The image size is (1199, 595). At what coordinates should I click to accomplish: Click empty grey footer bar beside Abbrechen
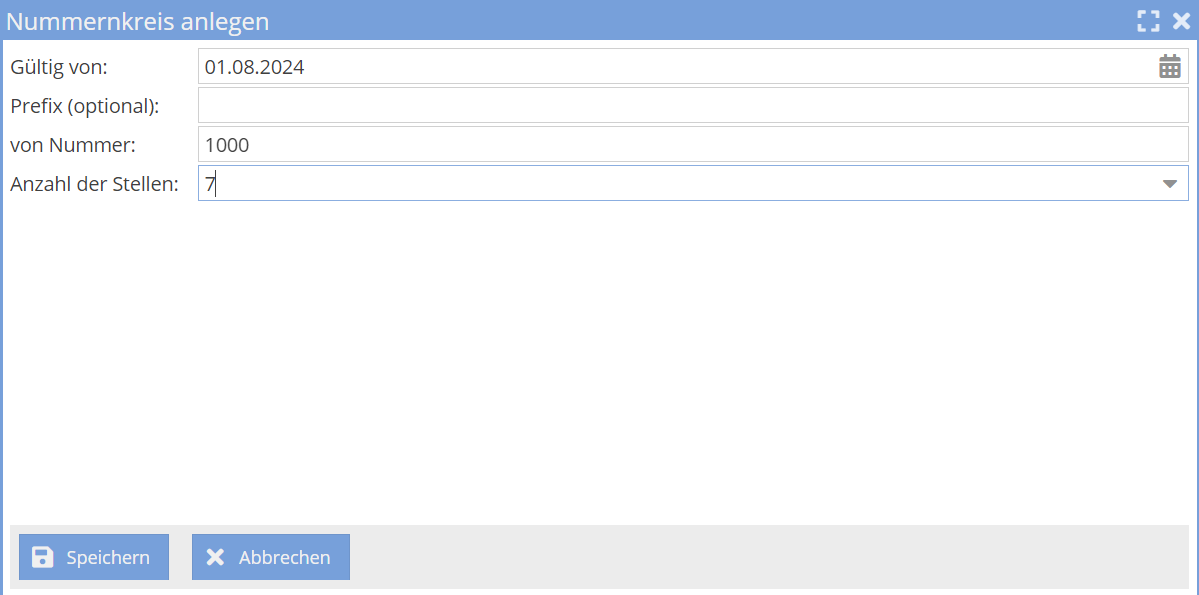tap(760, 557)
